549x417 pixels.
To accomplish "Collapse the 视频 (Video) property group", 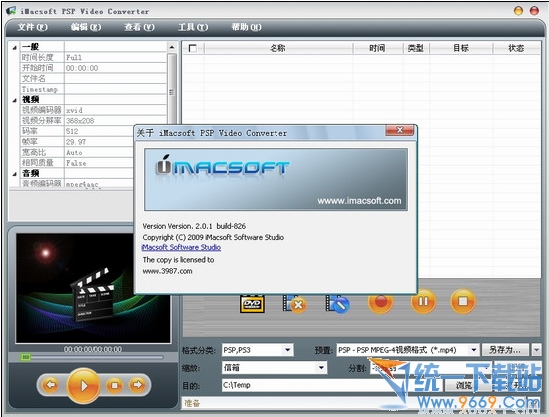I will [x=14, y=100].
